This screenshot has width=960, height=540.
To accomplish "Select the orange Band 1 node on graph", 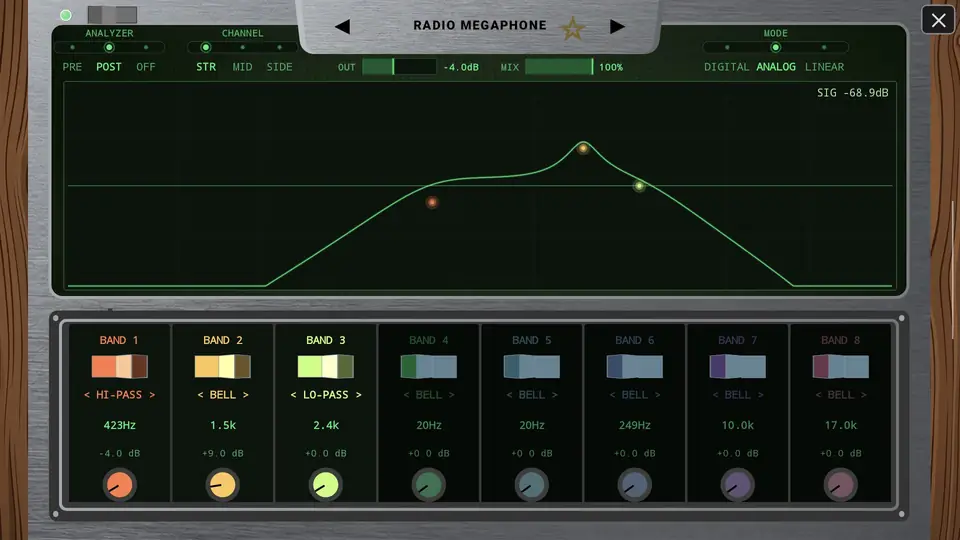I will pos(432,202).
